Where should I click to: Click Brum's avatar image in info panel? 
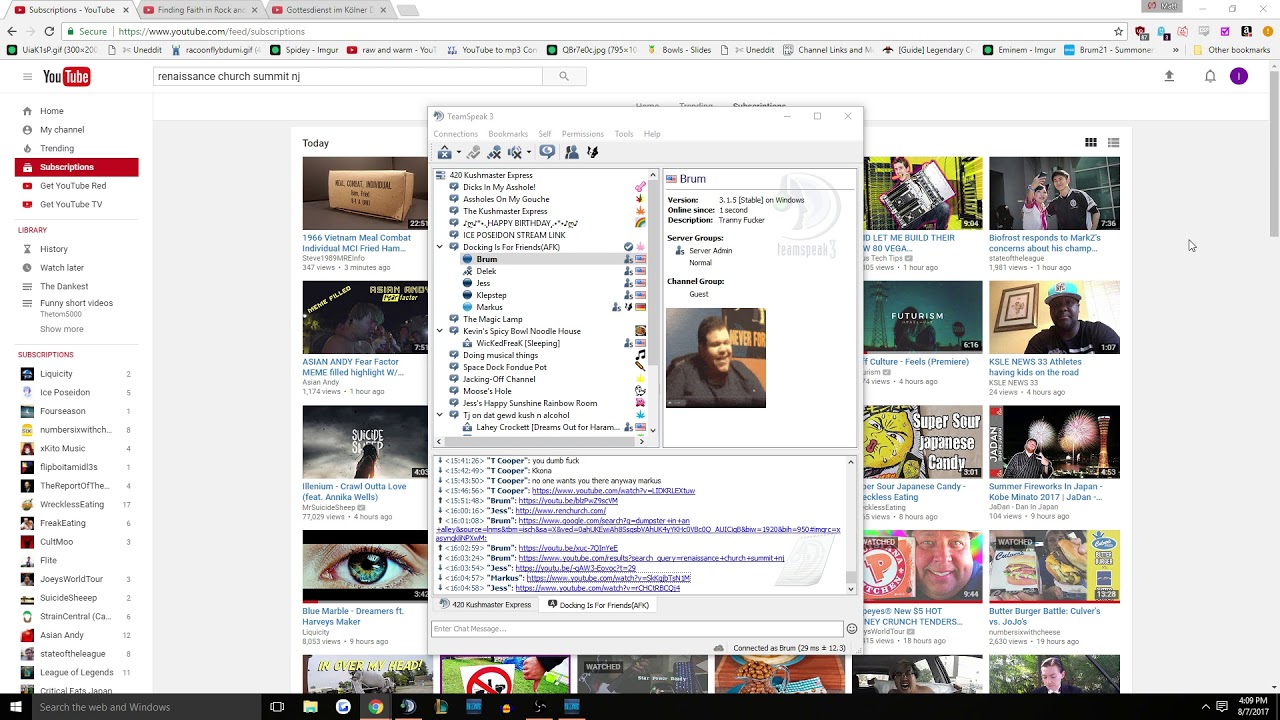point(716,358)
